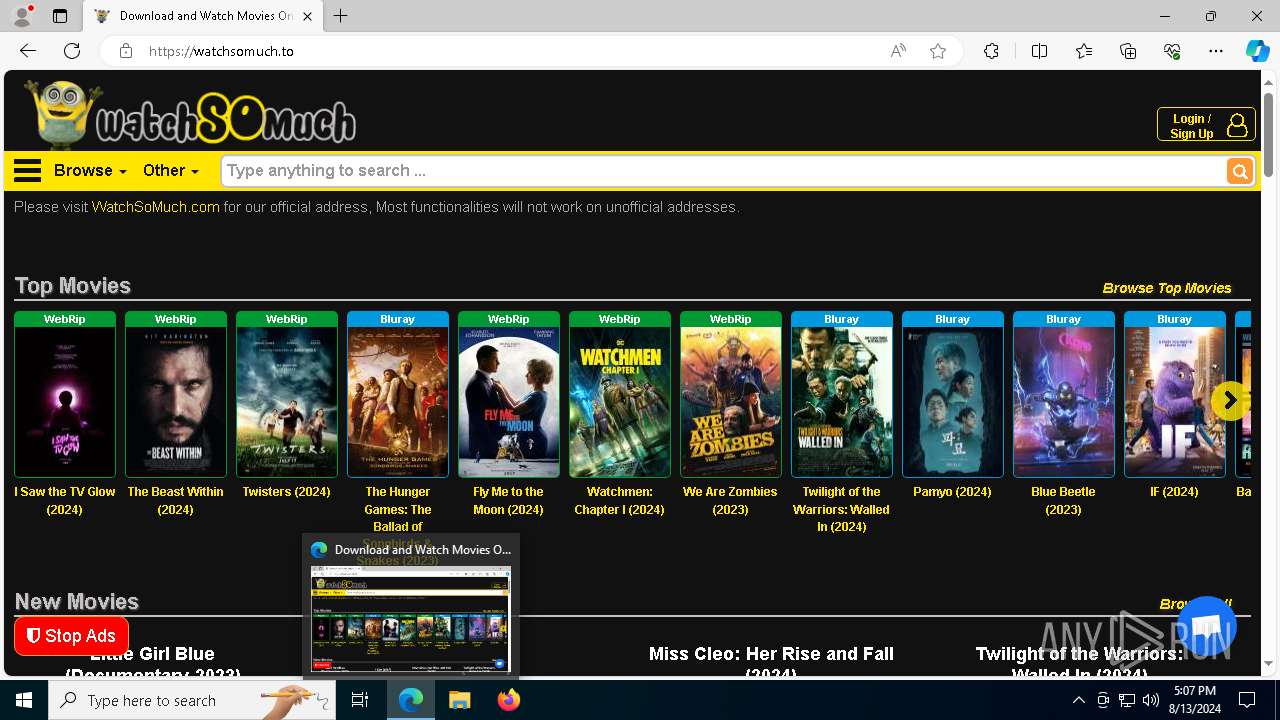
Task: Open Miss Cleo: Her Rise and Fall
Action: pyautogui.click(x=771, y=662)
